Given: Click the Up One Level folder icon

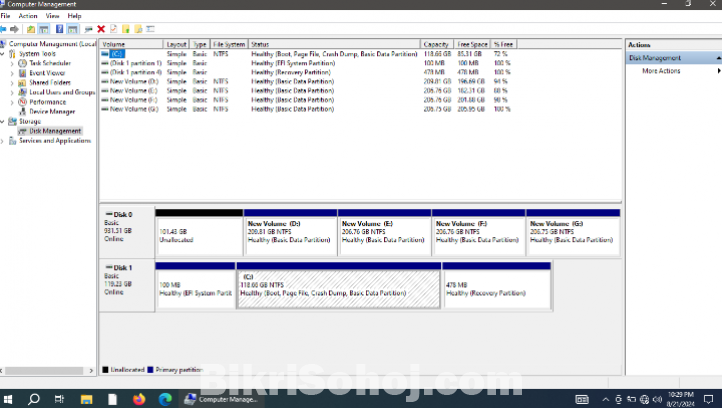Looking at the screenshot, I should (30, 29).
